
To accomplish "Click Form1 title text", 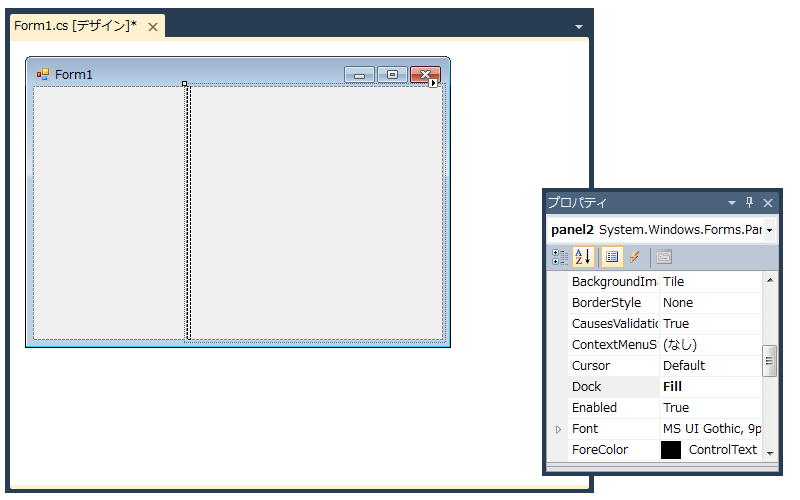I will coord(73,74).
